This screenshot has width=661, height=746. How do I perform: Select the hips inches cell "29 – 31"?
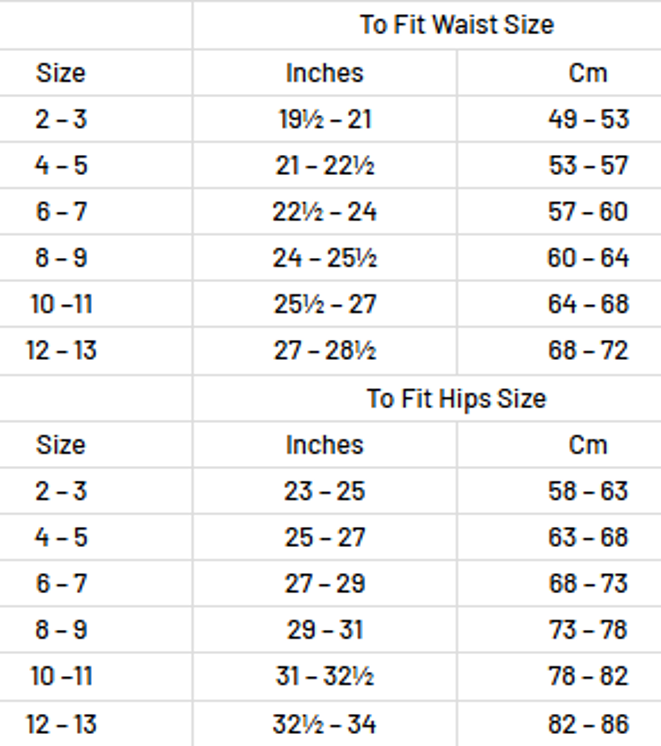[324, 630]
